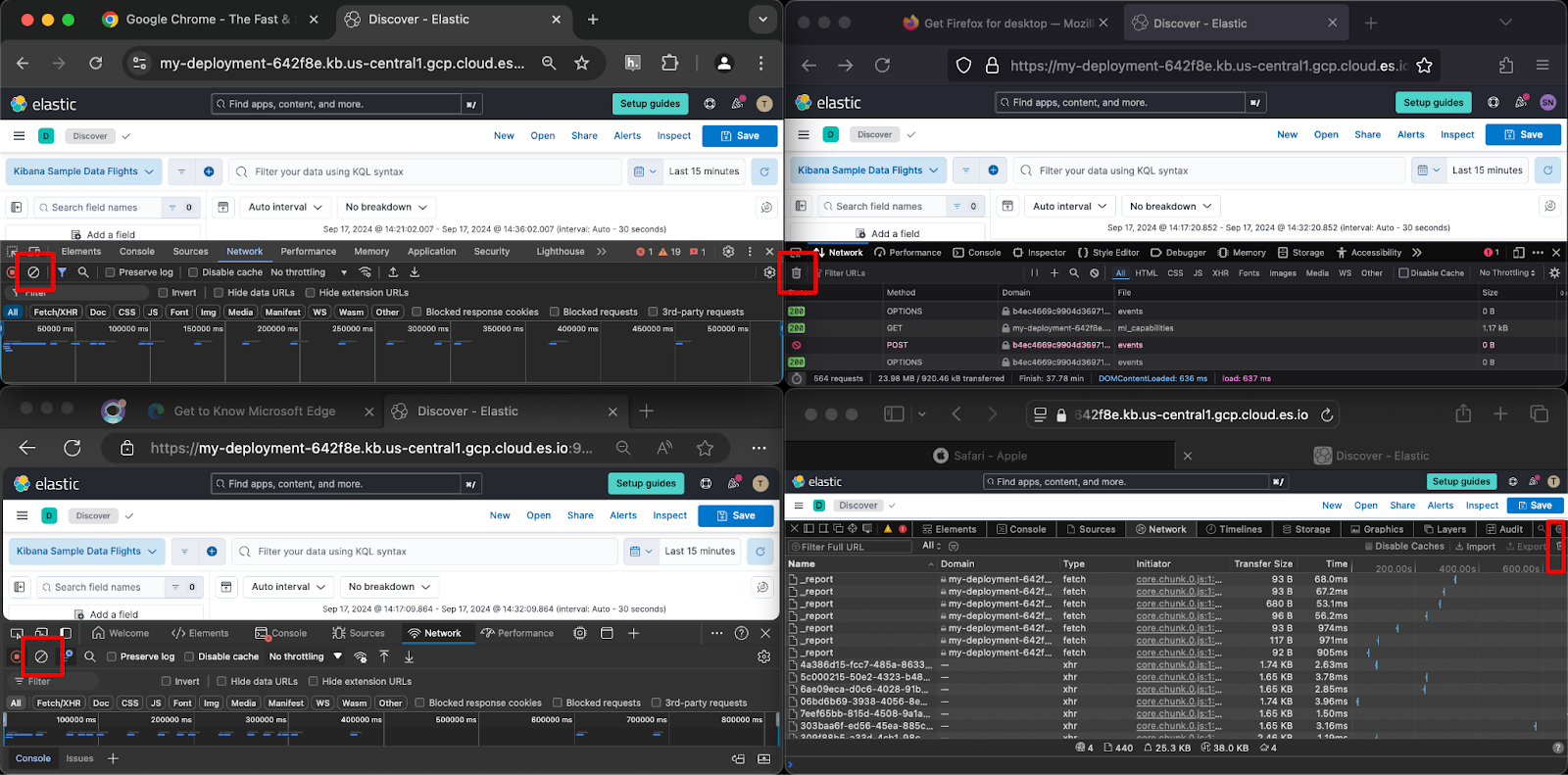This screenshot has width=1568, height=775.
Task: Click Save button in Chrome Kibana
Action: tap(740, 136)
